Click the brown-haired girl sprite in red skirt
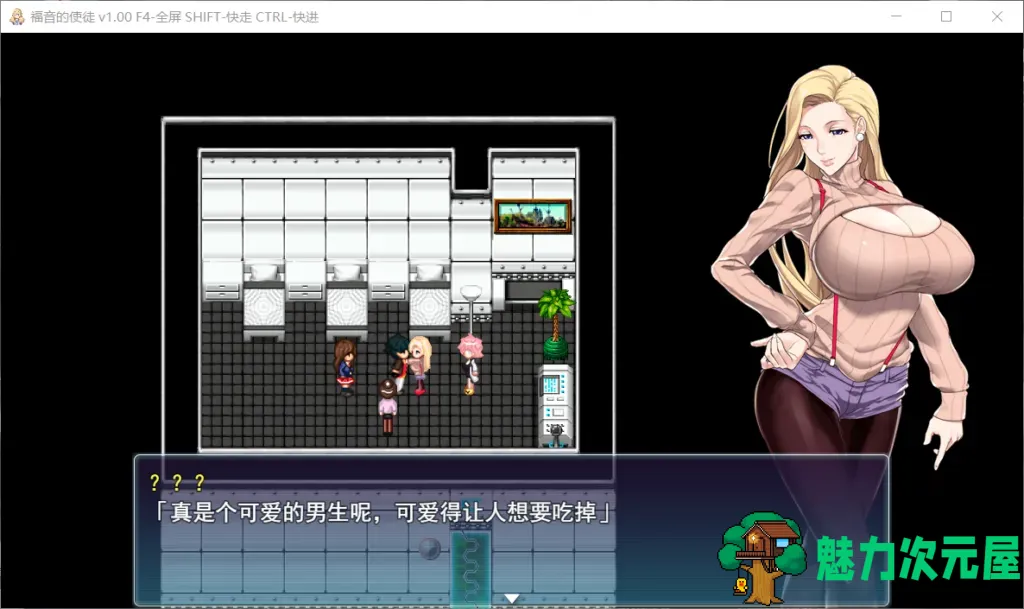This screenshot has height=609, width=1024. click(x=345, y=367)
